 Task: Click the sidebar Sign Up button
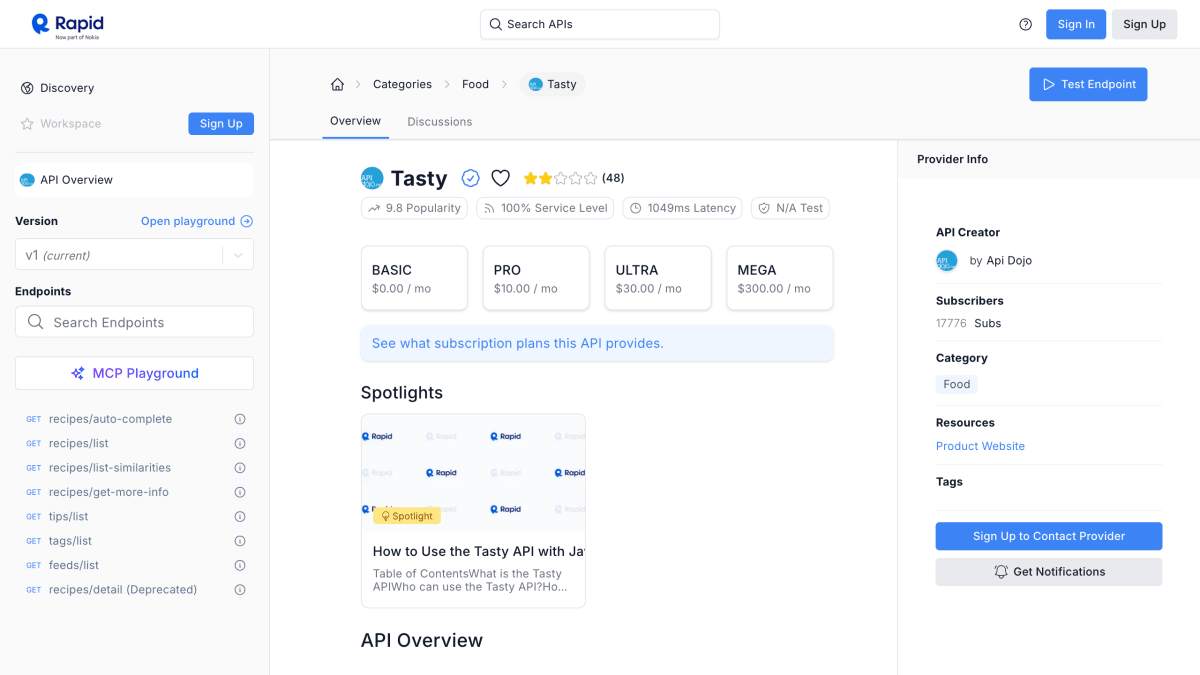click(x=221, y=124)
